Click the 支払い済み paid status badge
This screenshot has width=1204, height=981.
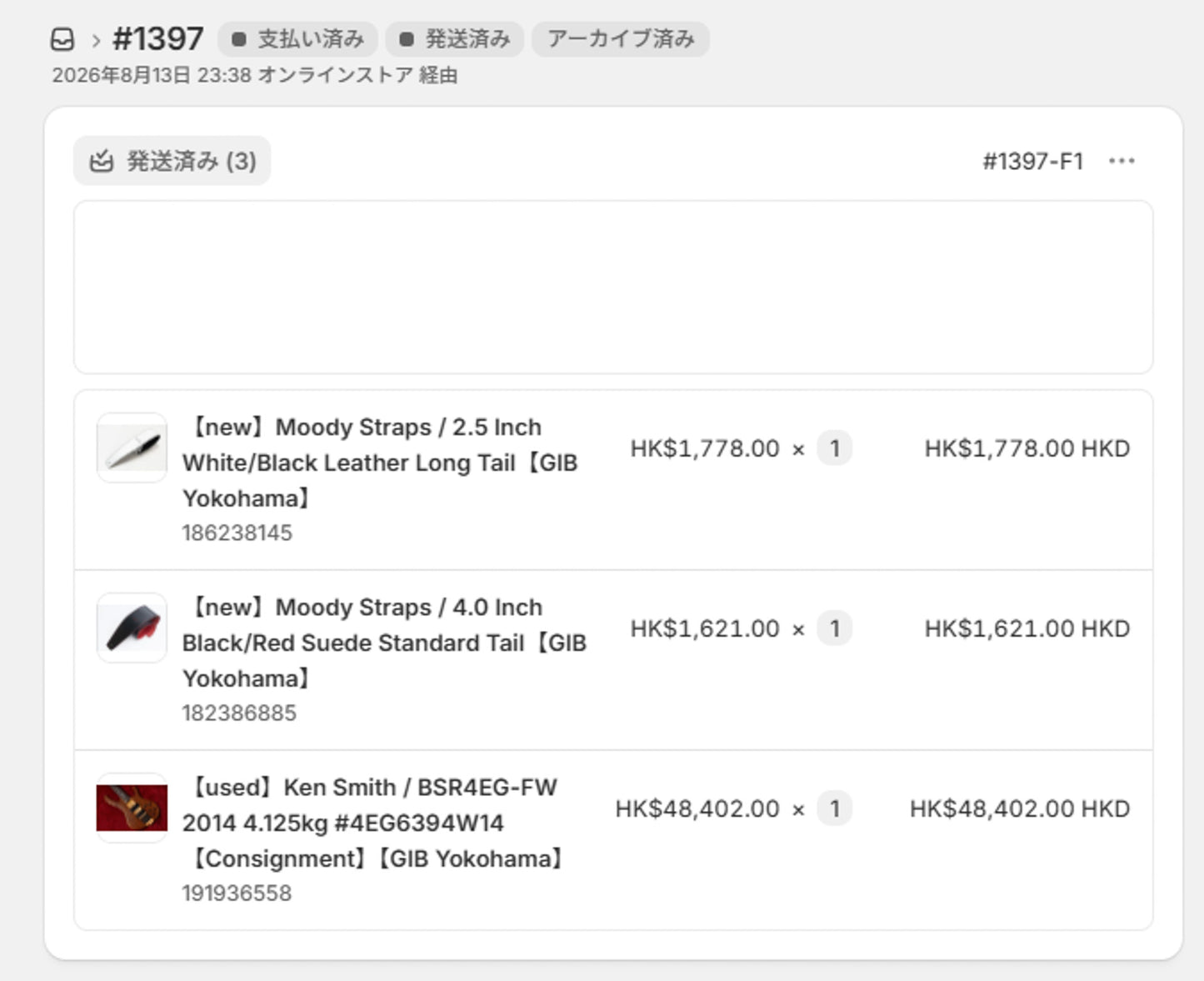[x=297, y=39]
